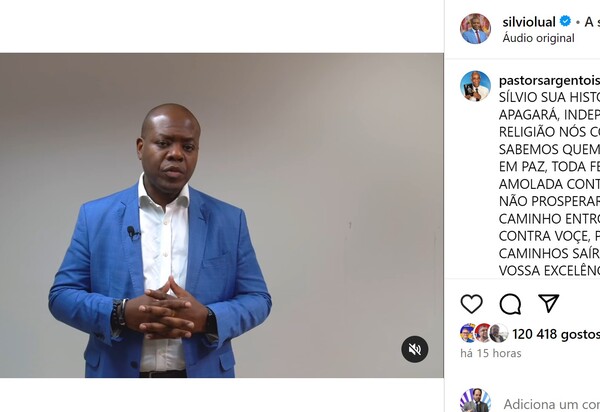Focus the Adiciona um comentário field
Viewport: 600px width, 412px height.
pos(552,404)
